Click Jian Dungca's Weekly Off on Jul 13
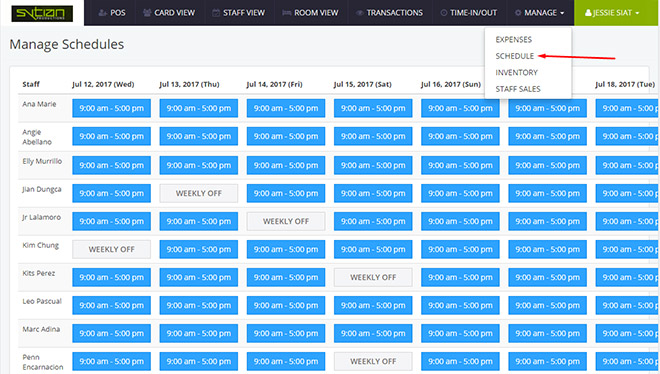The image size is (660, 374). tap(199, 194)
